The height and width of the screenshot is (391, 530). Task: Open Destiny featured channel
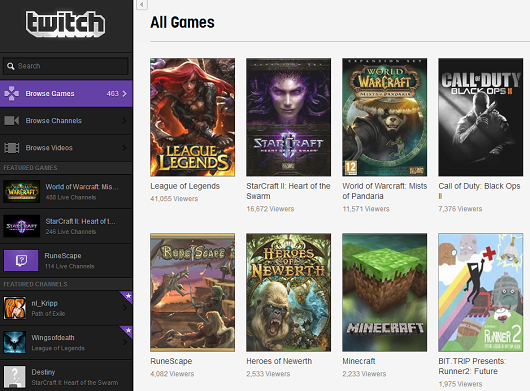[66, 376]
